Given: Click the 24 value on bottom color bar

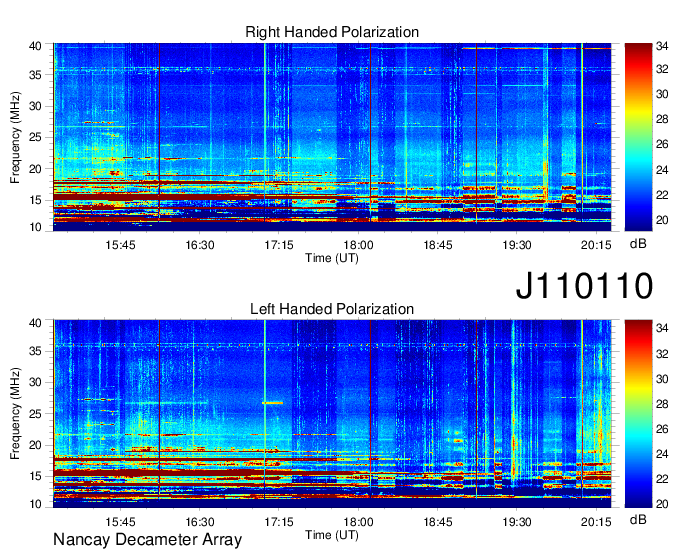Looking at the screenshot, I should [662, 454].
